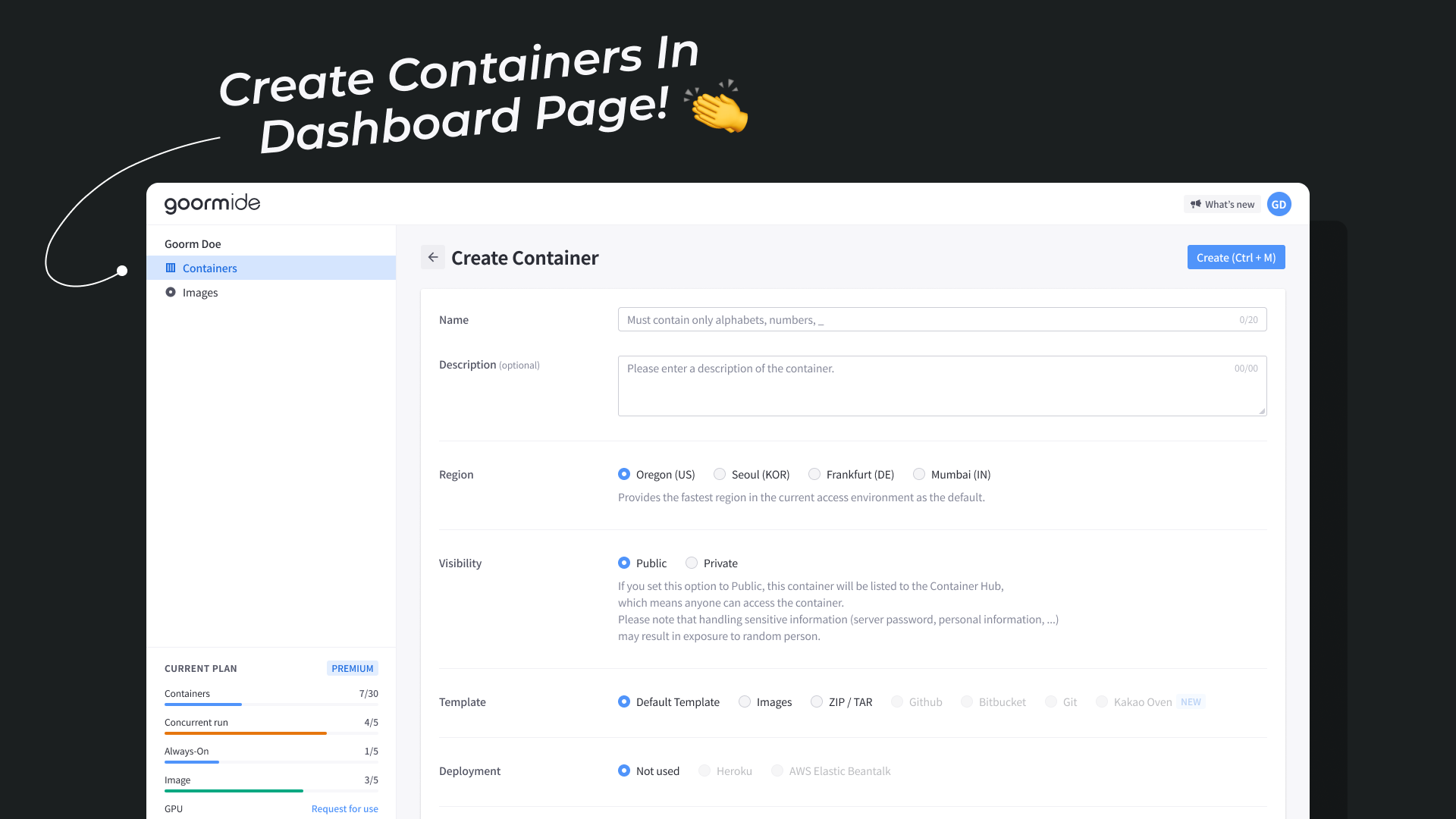Choose the Bitbucket template option
1456x819 pixels.
coord(993,701)
